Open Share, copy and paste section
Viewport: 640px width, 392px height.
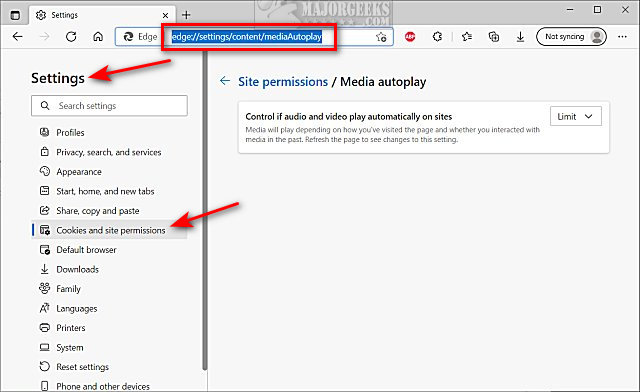(x=109, y=211)
